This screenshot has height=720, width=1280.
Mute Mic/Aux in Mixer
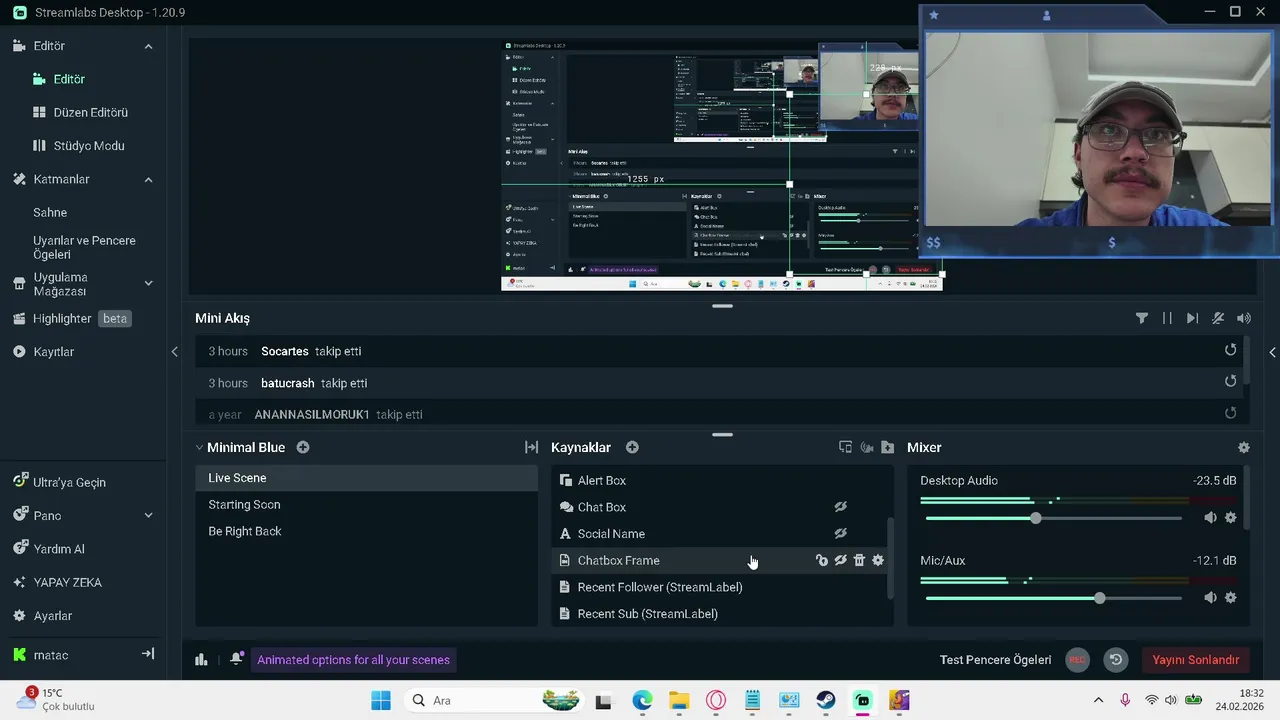click(x=1210, y=598)
